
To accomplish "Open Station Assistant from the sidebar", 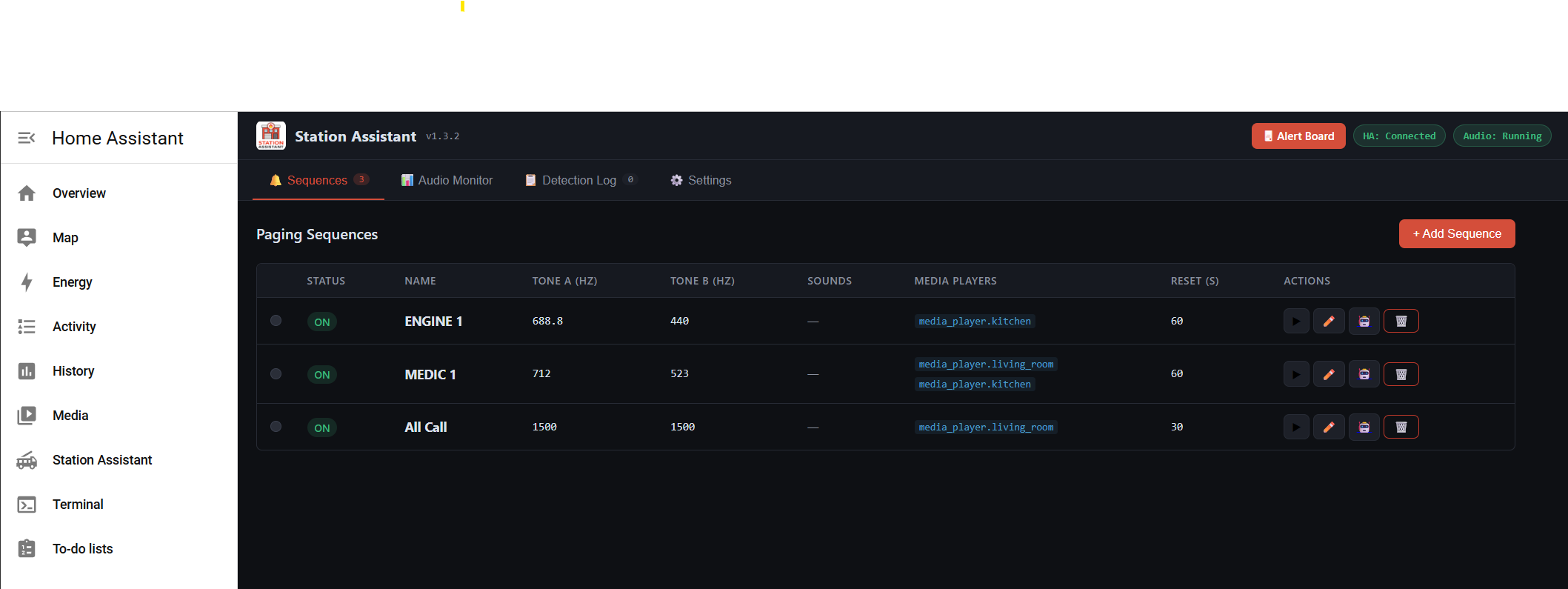I will point(101,460).
